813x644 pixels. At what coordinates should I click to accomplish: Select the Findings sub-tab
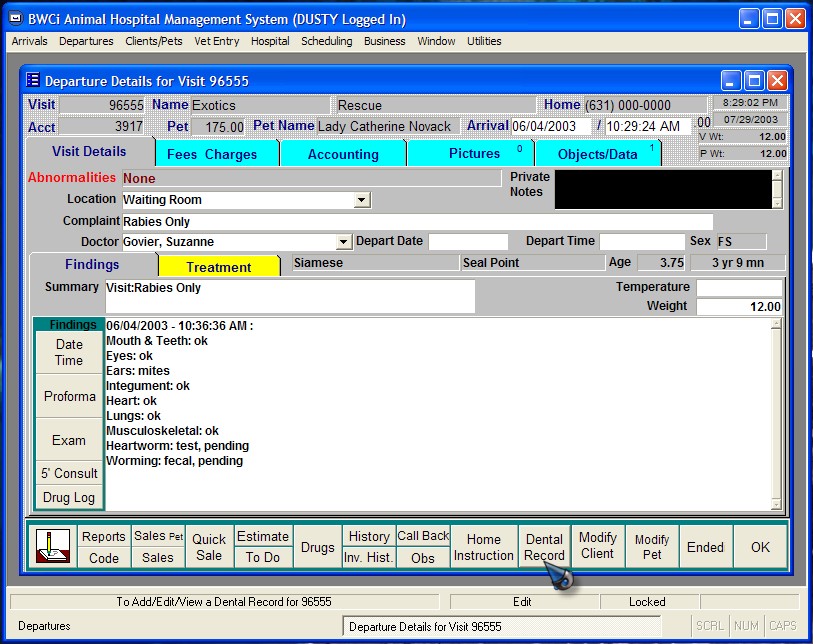pos(92,264)
